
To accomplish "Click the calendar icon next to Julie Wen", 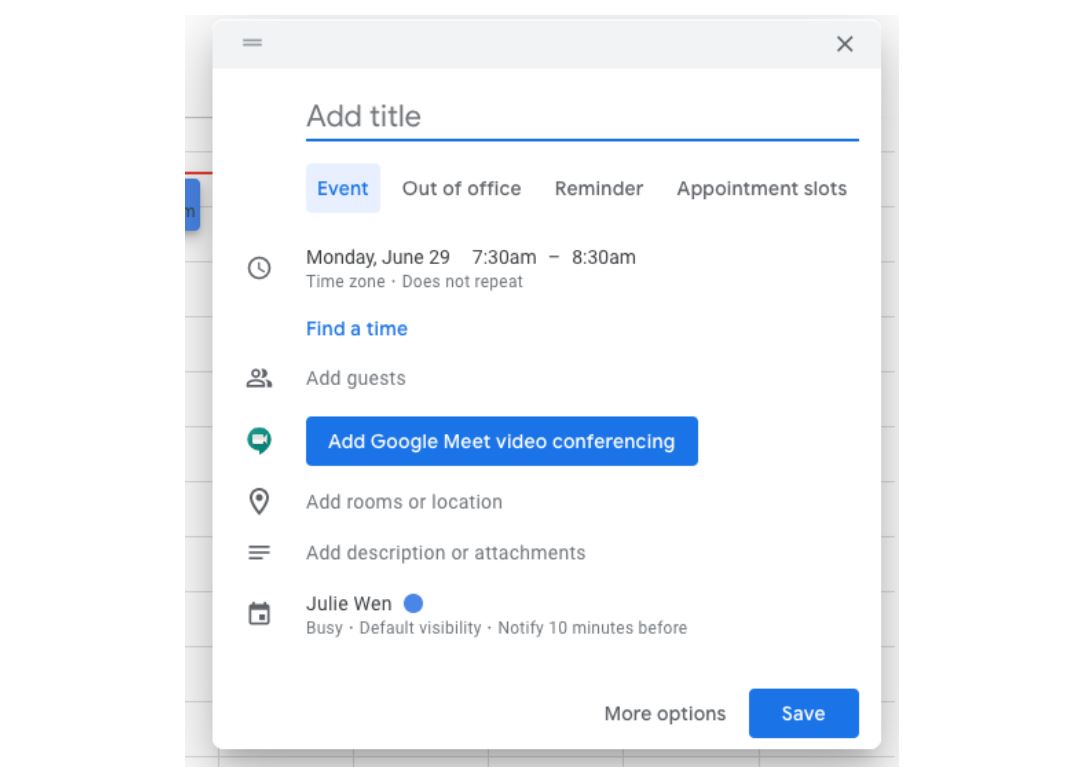I will 259,615.
